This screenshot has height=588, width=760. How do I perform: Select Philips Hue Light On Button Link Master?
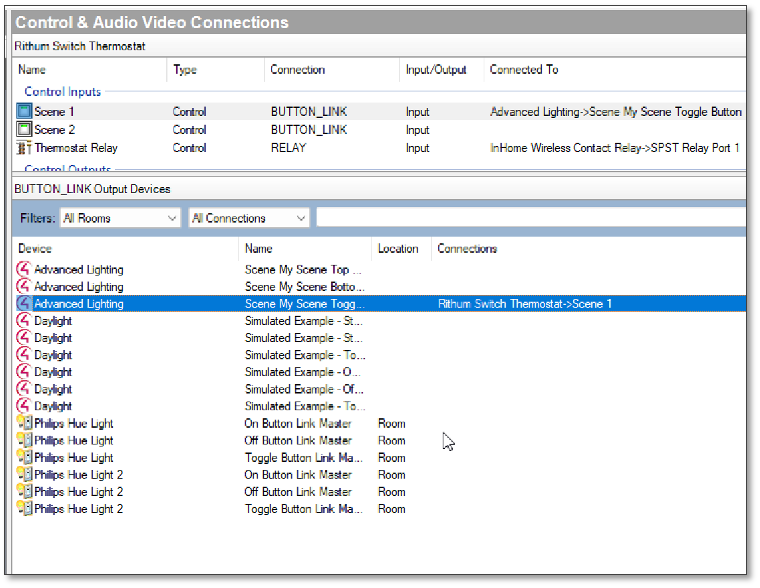tap(298, 423)
